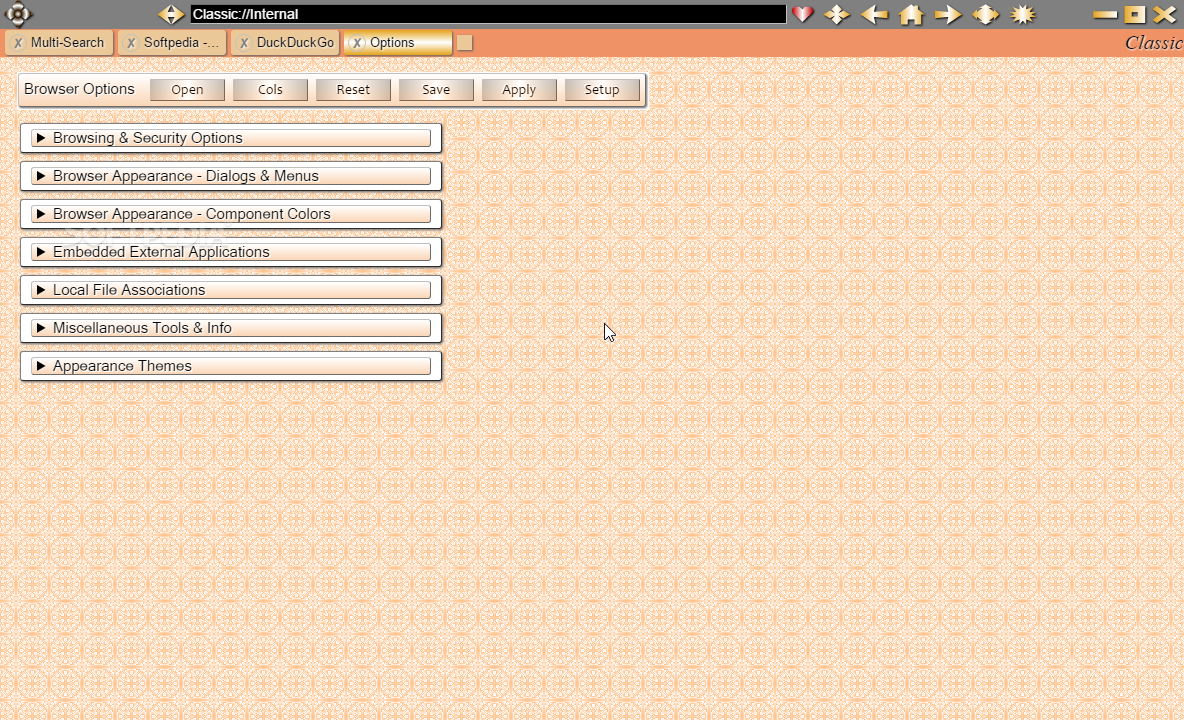Image resolution: width=1184 pixels, height=721 pixels.
Task: Go forward with the right arrow icon
Action: 948,14
